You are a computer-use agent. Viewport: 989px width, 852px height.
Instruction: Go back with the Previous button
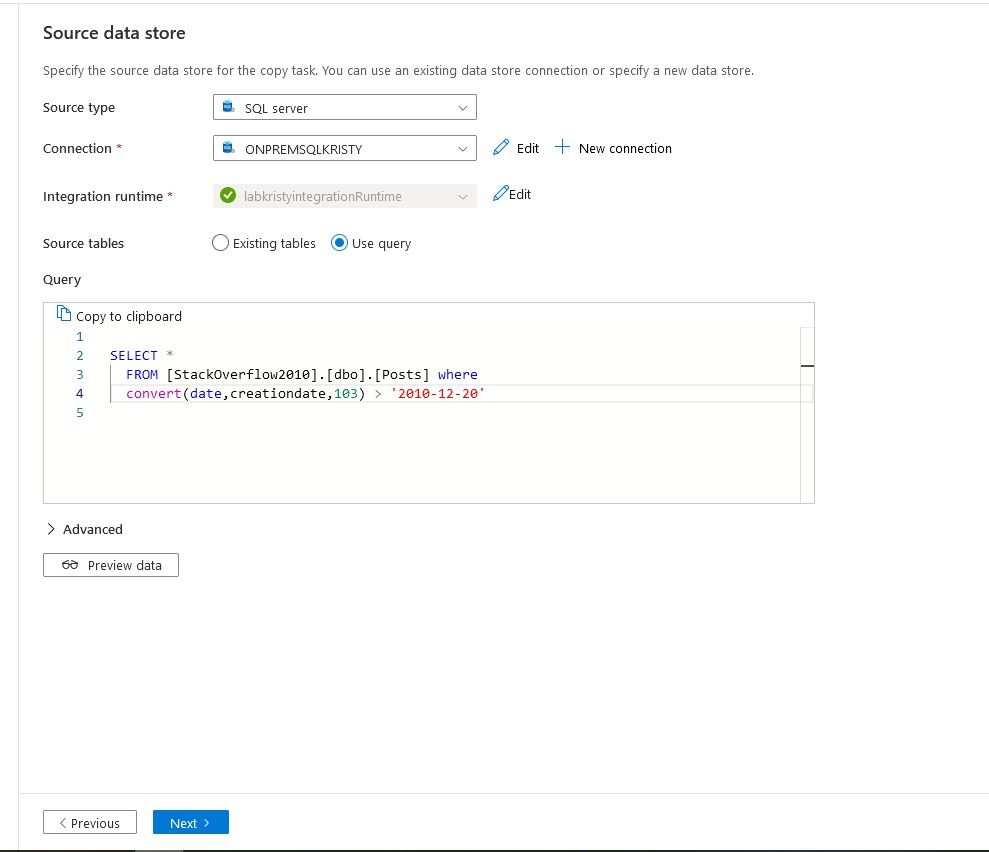89,823
